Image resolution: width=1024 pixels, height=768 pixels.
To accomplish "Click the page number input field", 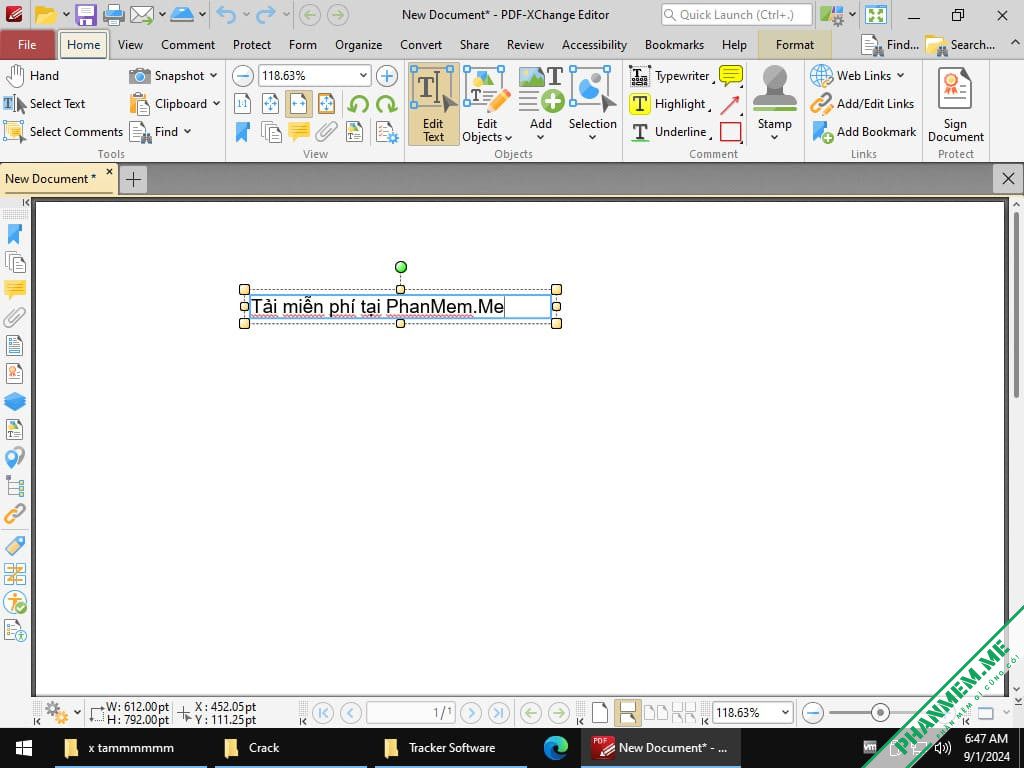I will point(411,712).
